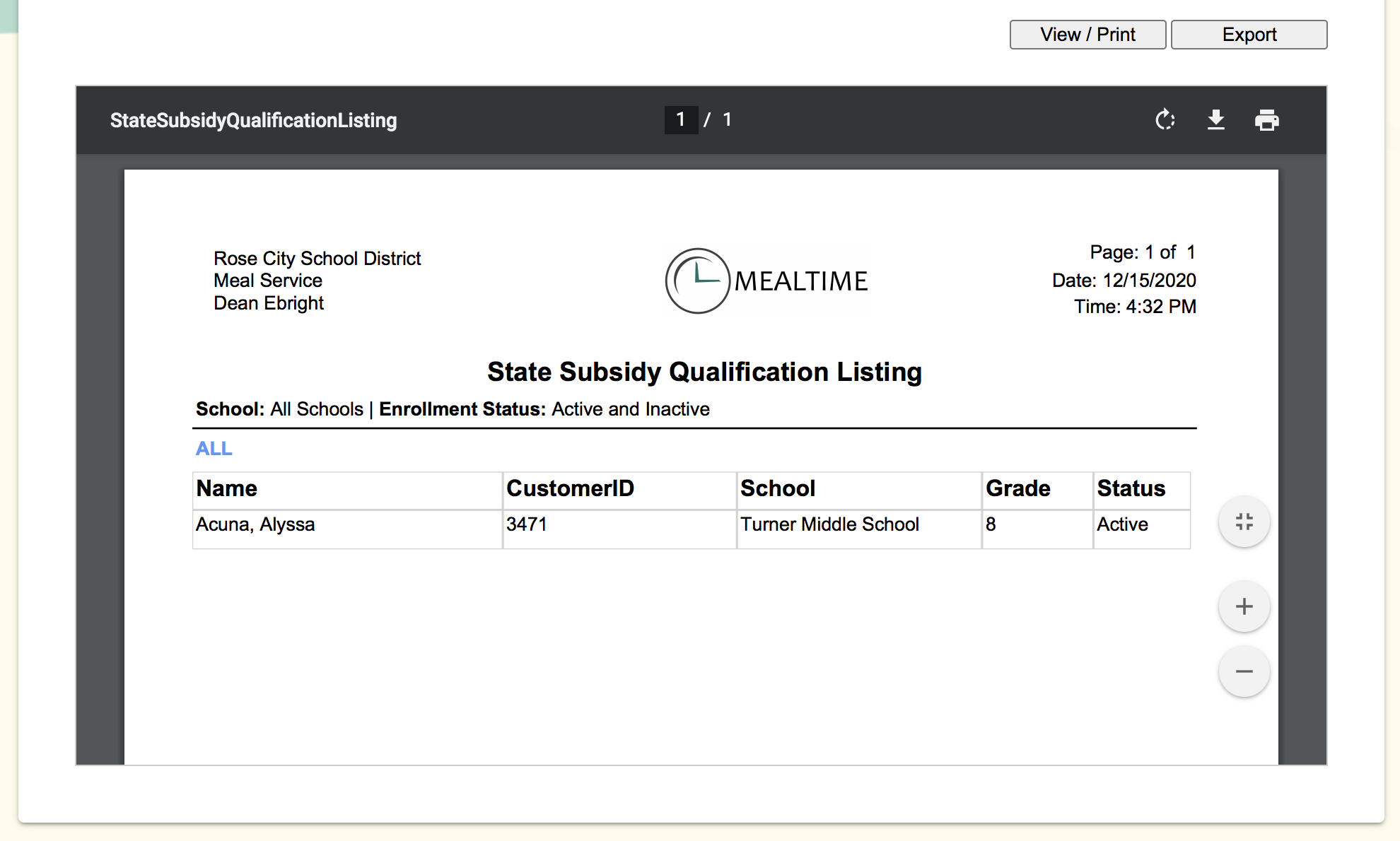Click the CustomerID column header
Image resolution: width=1400 pixels, height=841 pixels.
[x=570, y=488]
